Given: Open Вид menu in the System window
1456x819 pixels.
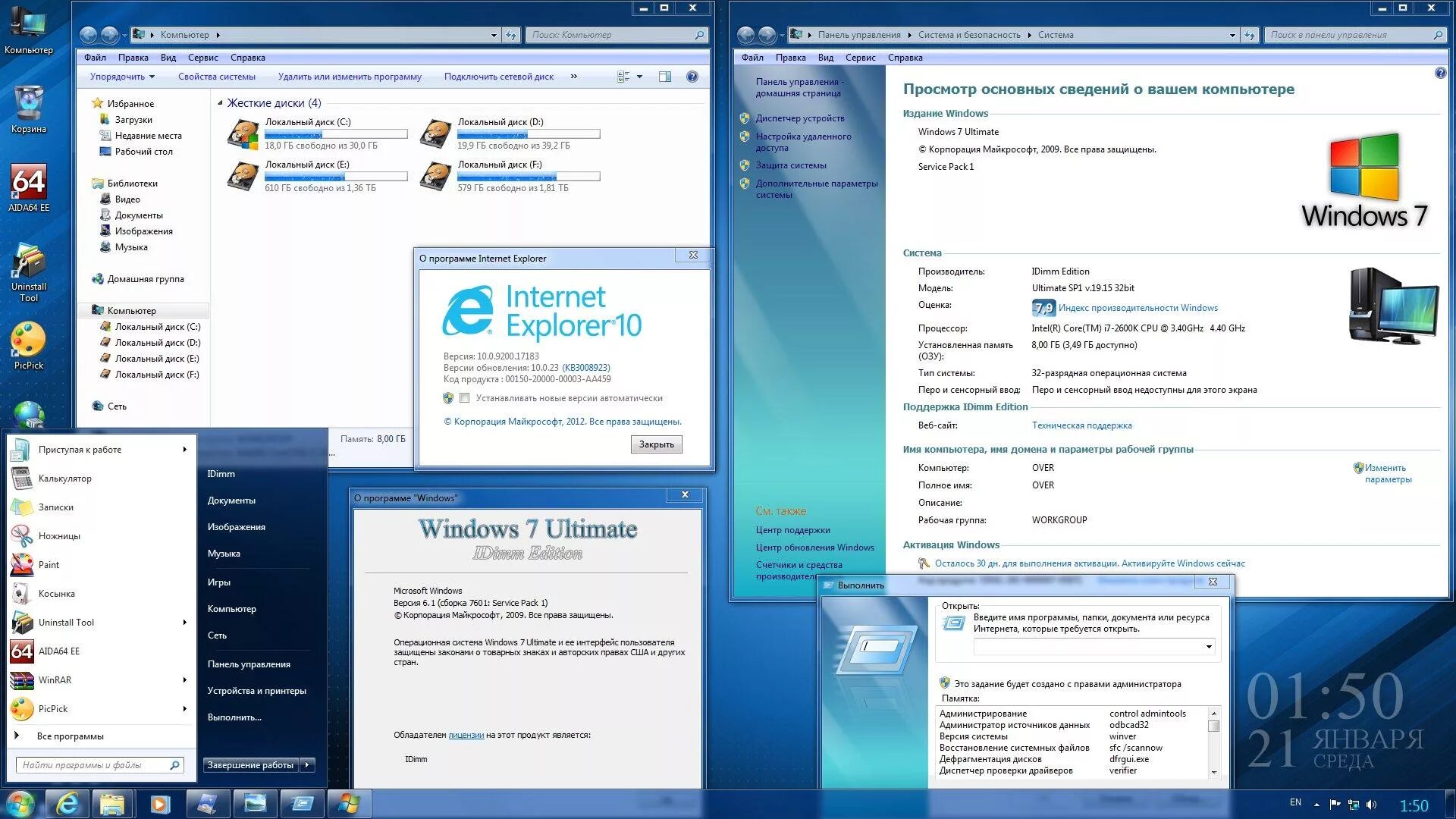Looking at the screenshot, I should (x=825, y=58).
